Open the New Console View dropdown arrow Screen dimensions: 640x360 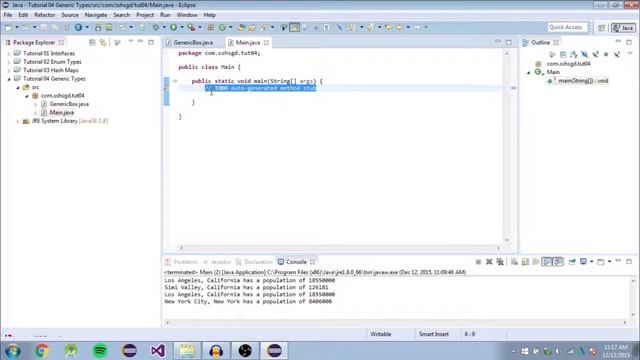[x=609, y=262]
